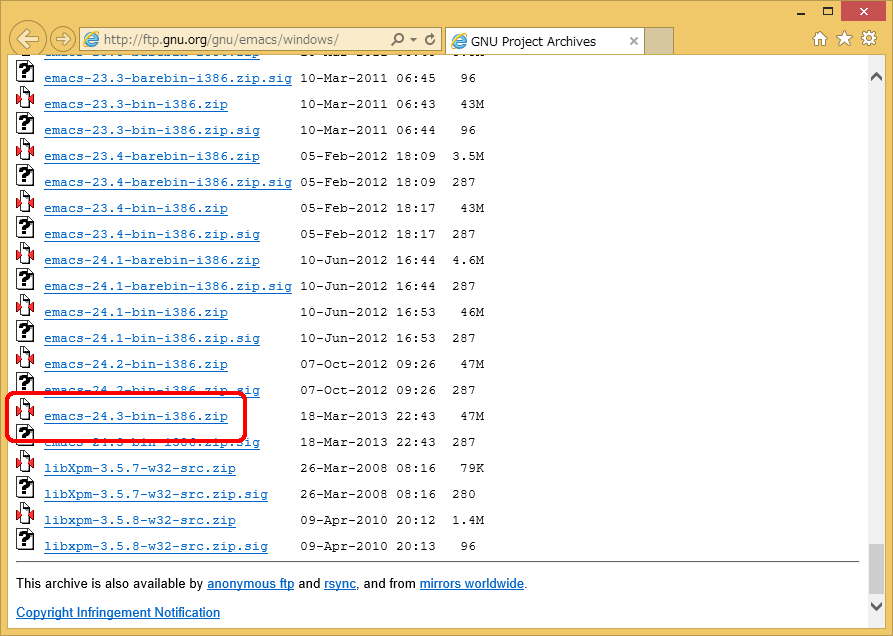Click the date 18-Mar-2013 22:43 of emacs-24.3-bin-i386.zip

pyautogui.click(x=368, y=416)
